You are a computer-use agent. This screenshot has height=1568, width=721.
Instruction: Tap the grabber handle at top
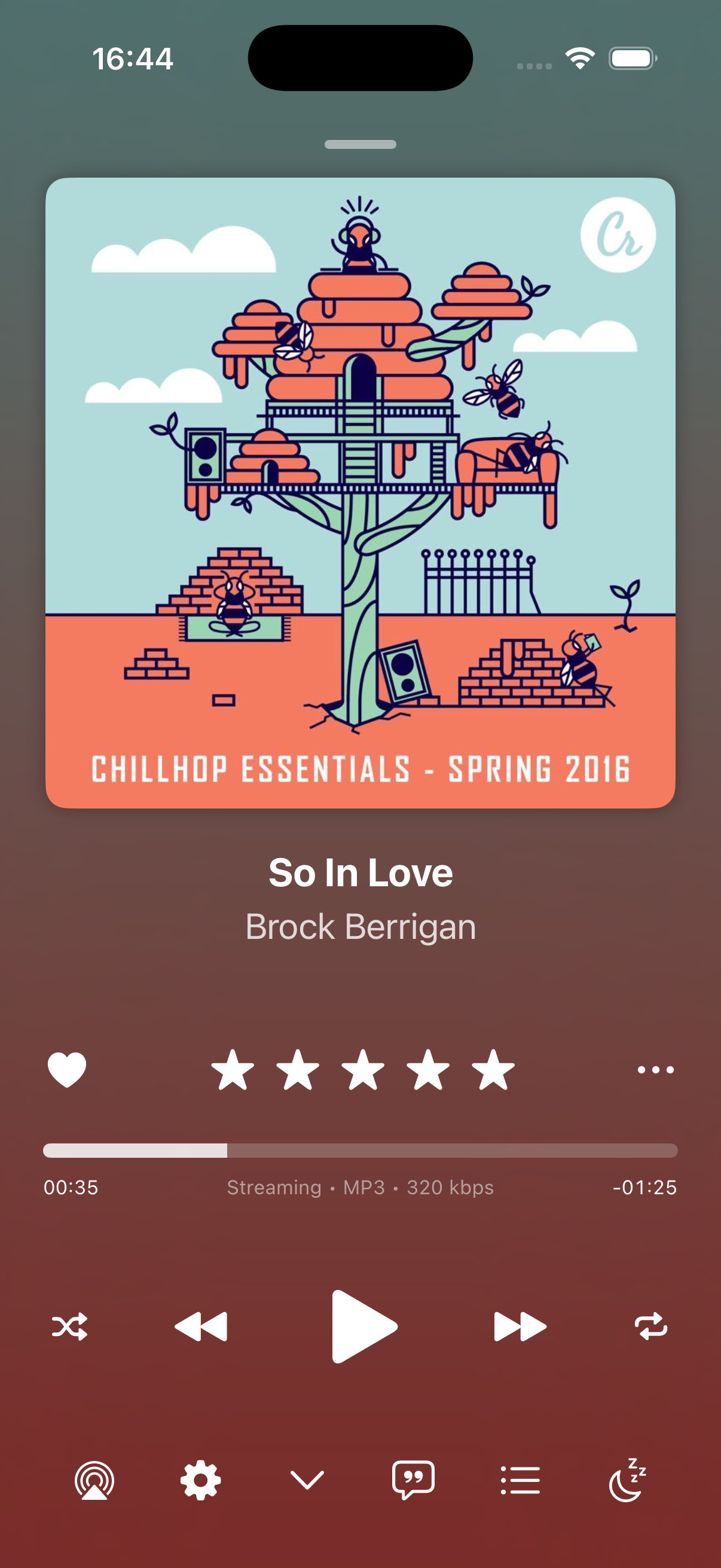point(360,144)
